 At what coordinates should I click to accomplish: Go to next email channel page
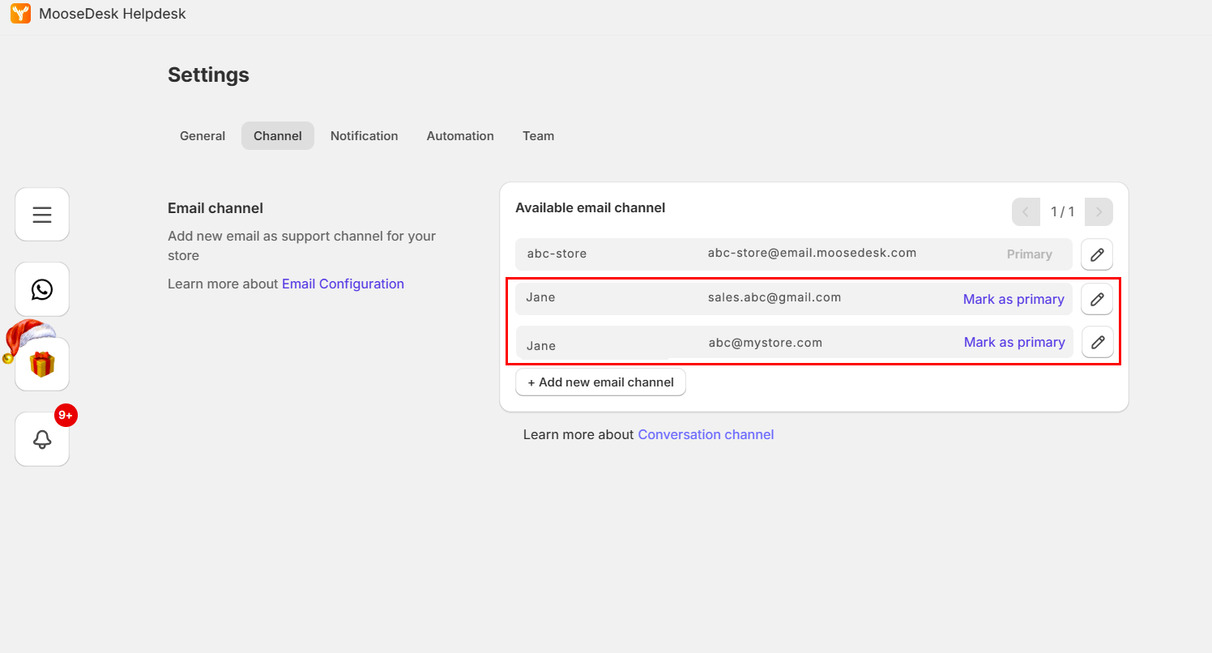coord(1098,211)
